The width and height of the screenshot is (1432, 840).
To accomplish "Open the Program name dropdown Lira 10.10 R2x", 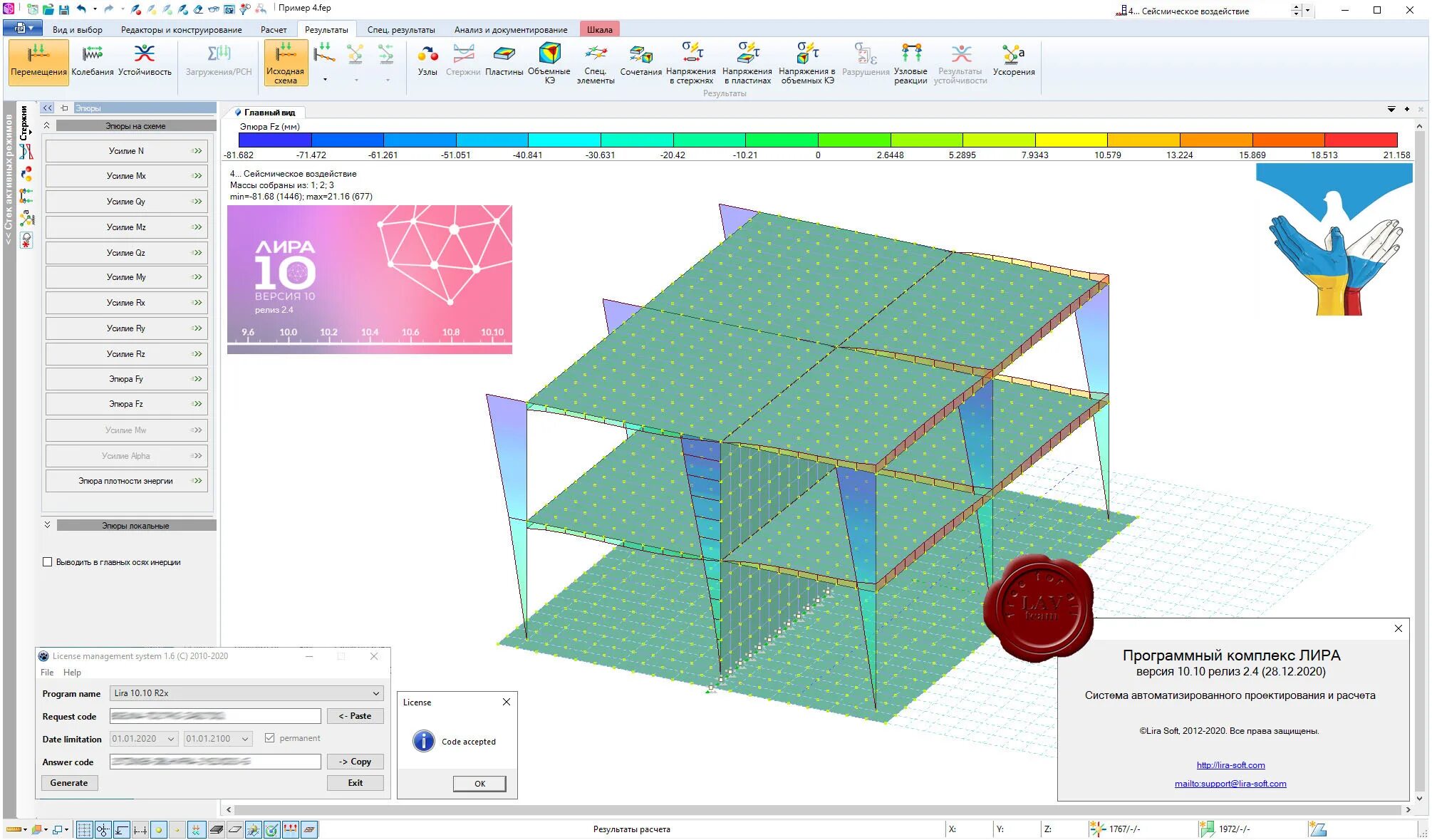I will (247, 693).
